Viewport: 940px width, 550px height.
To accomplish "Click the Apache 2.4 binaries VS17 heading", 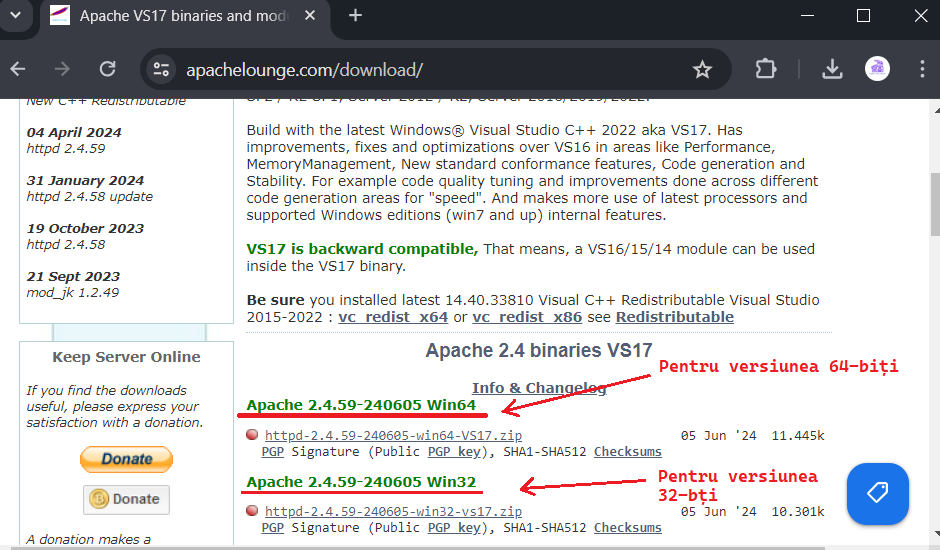I will [538, 350].
